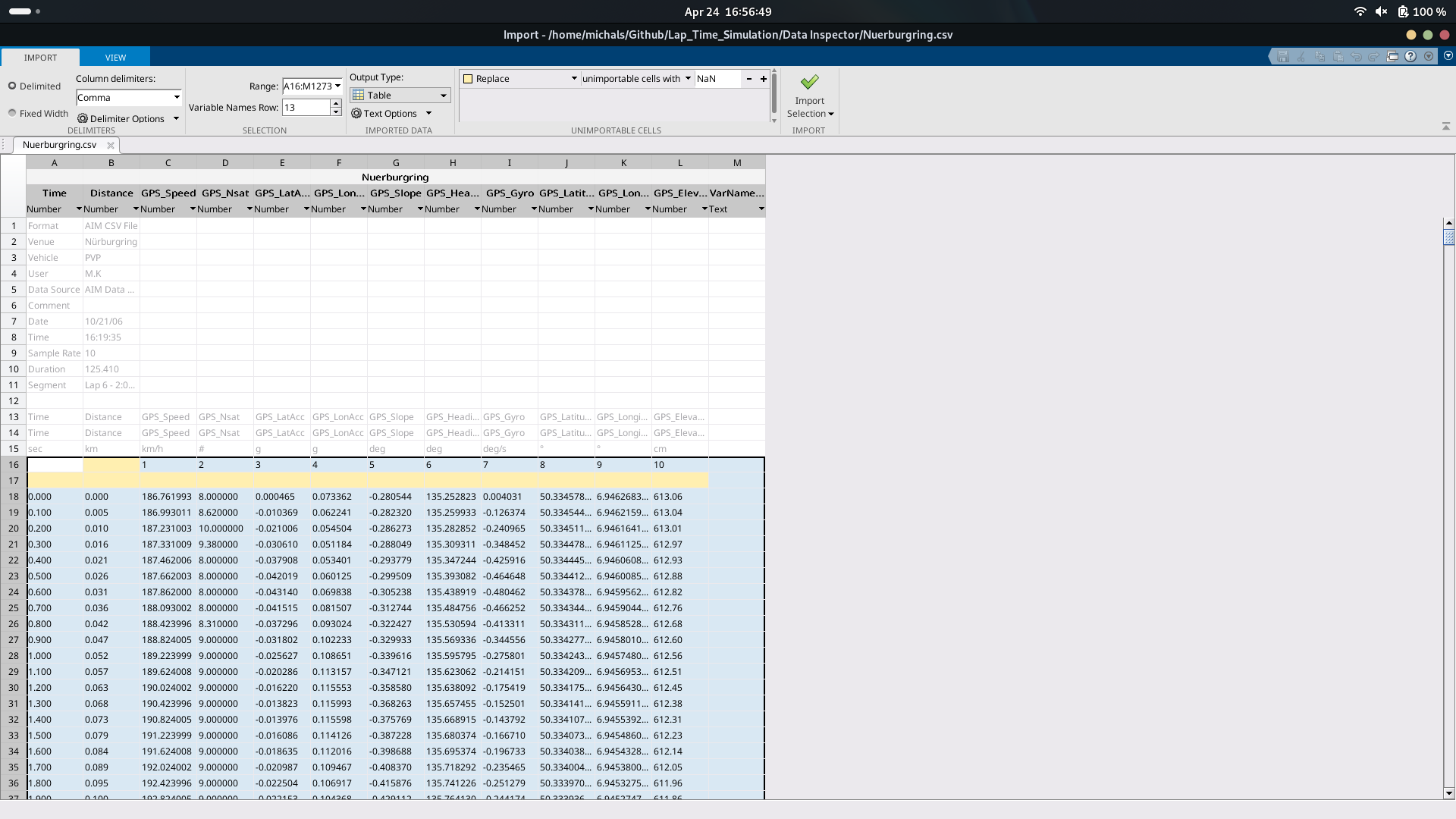The height and width of the screenshot is (819, 1456).
Task: Click the Range input field
Action: (308, 86)
